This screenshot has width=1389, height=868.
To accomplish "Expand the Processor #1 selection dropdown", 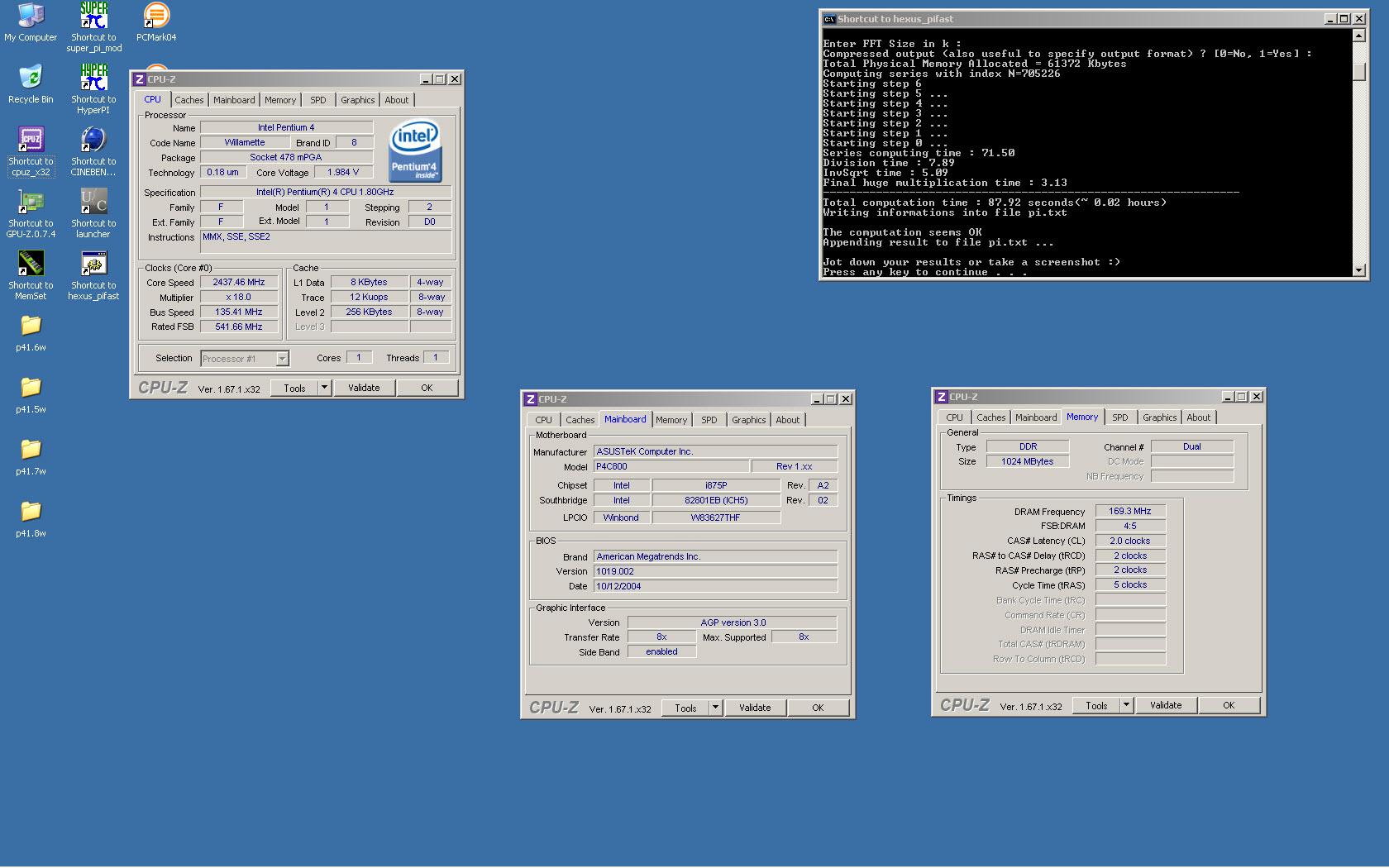I will tap(282, 359).
